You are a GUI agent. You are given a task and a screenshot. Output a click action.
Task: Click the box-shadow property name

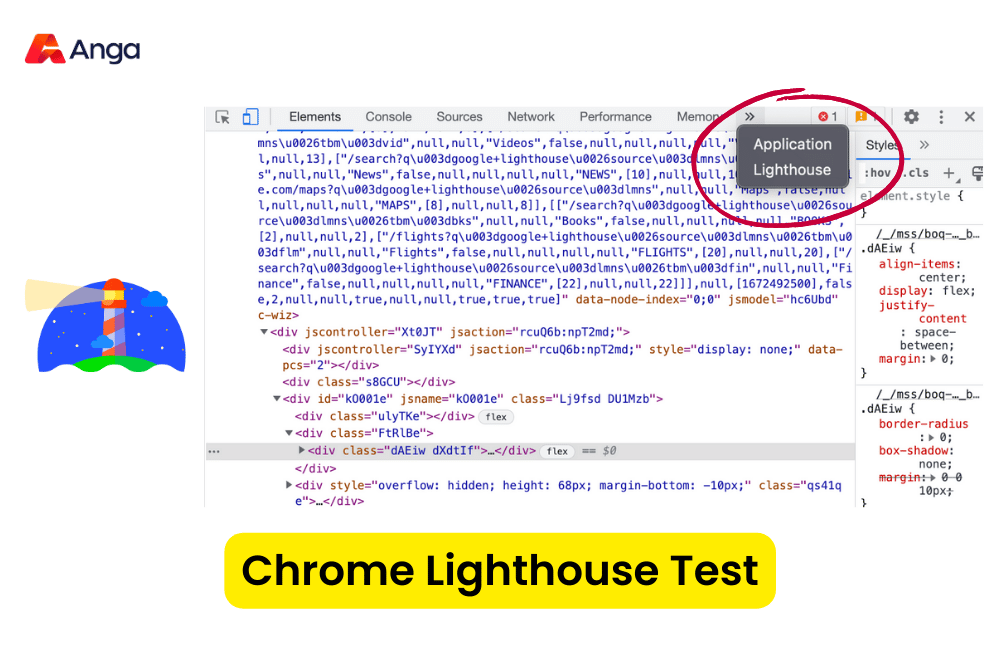point(913,451)
